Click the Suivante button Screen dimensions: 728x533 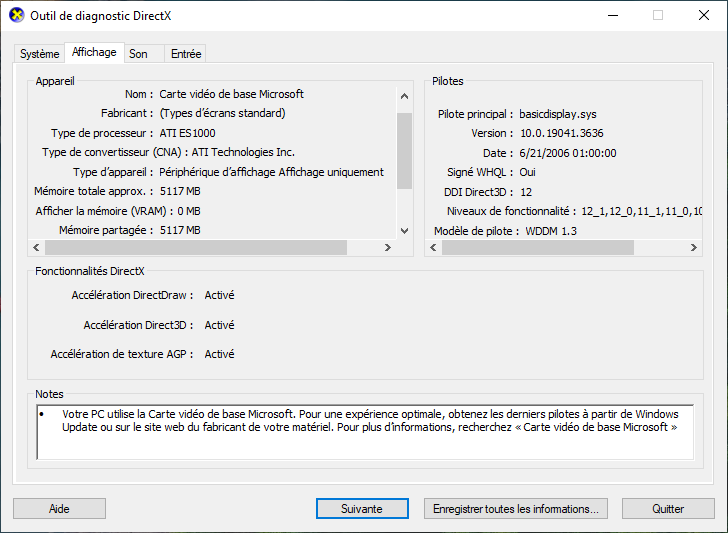point(362,509)
